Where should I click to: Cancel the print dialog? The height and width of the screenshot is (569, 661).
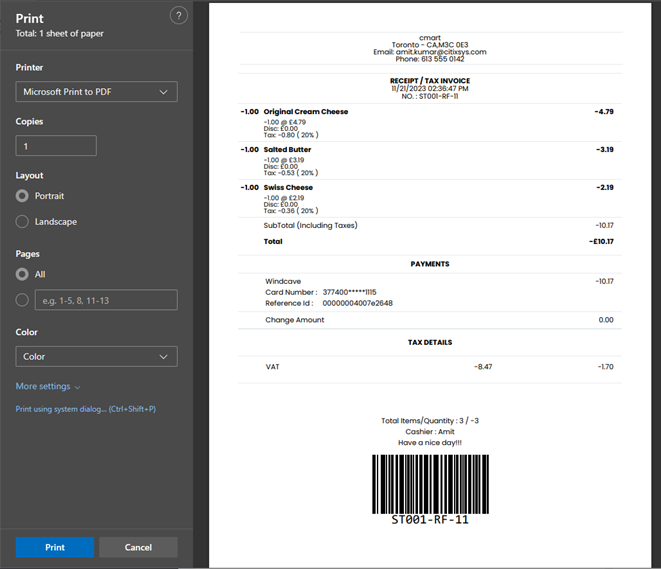pyautogui.click(x=138, y=547)
